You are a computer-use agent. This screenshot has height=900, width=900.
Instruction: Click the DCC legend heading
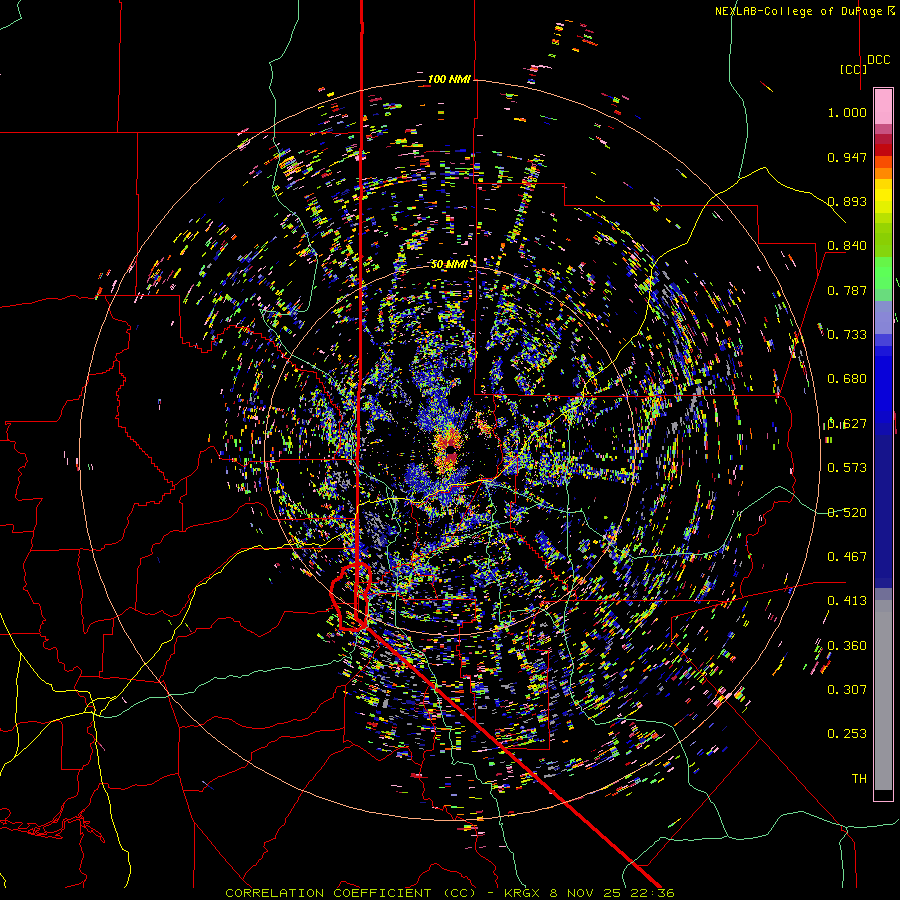(x=878, y=60)
